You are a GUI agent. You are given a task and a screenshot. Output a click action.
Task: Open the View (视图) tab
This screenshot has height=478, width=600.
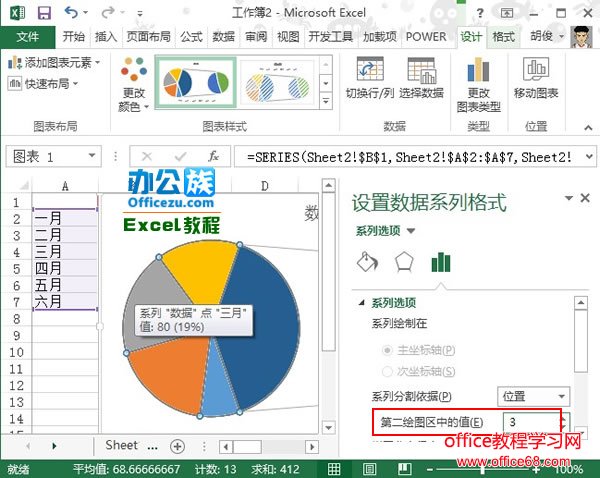pos(288,37)
